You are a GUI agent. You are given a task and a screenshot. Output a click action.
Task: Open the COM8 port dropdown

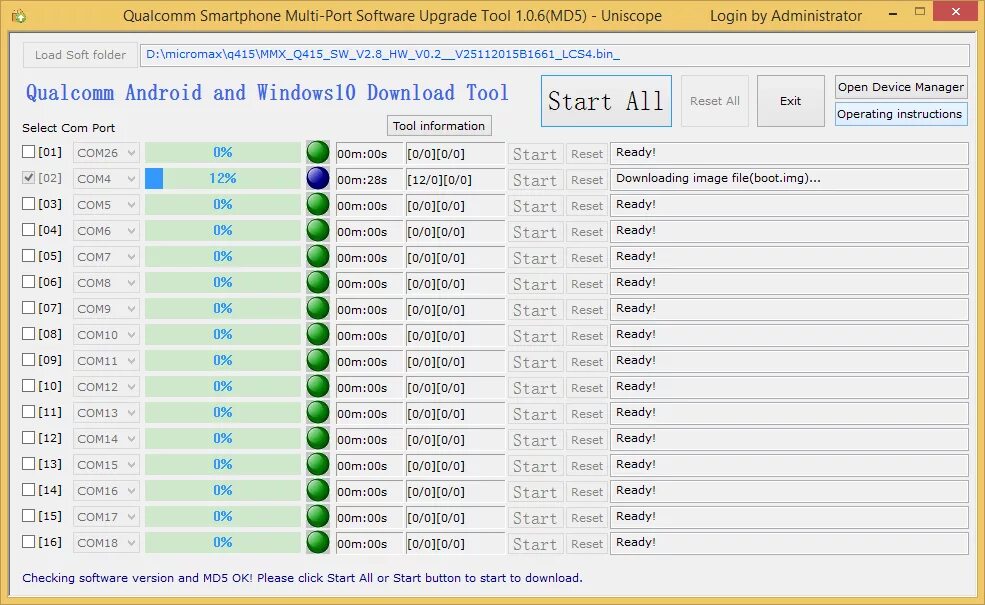click(106, 283)
